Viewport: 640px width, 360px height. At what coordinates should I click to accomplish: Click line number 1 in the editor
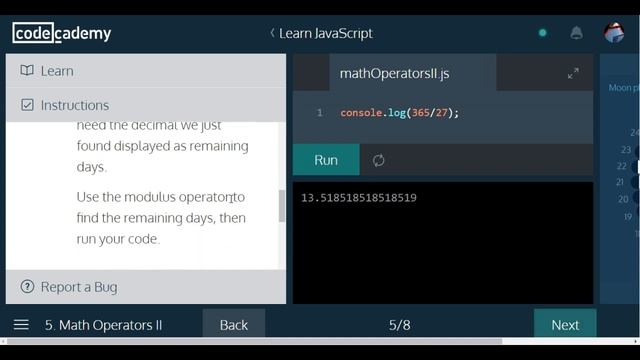tap(319, 113)
